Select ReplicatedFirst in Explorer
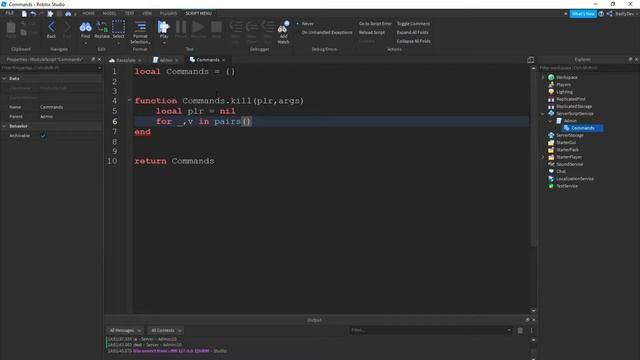This screenshot has height=360, width=640. click(x=571, y=99)
